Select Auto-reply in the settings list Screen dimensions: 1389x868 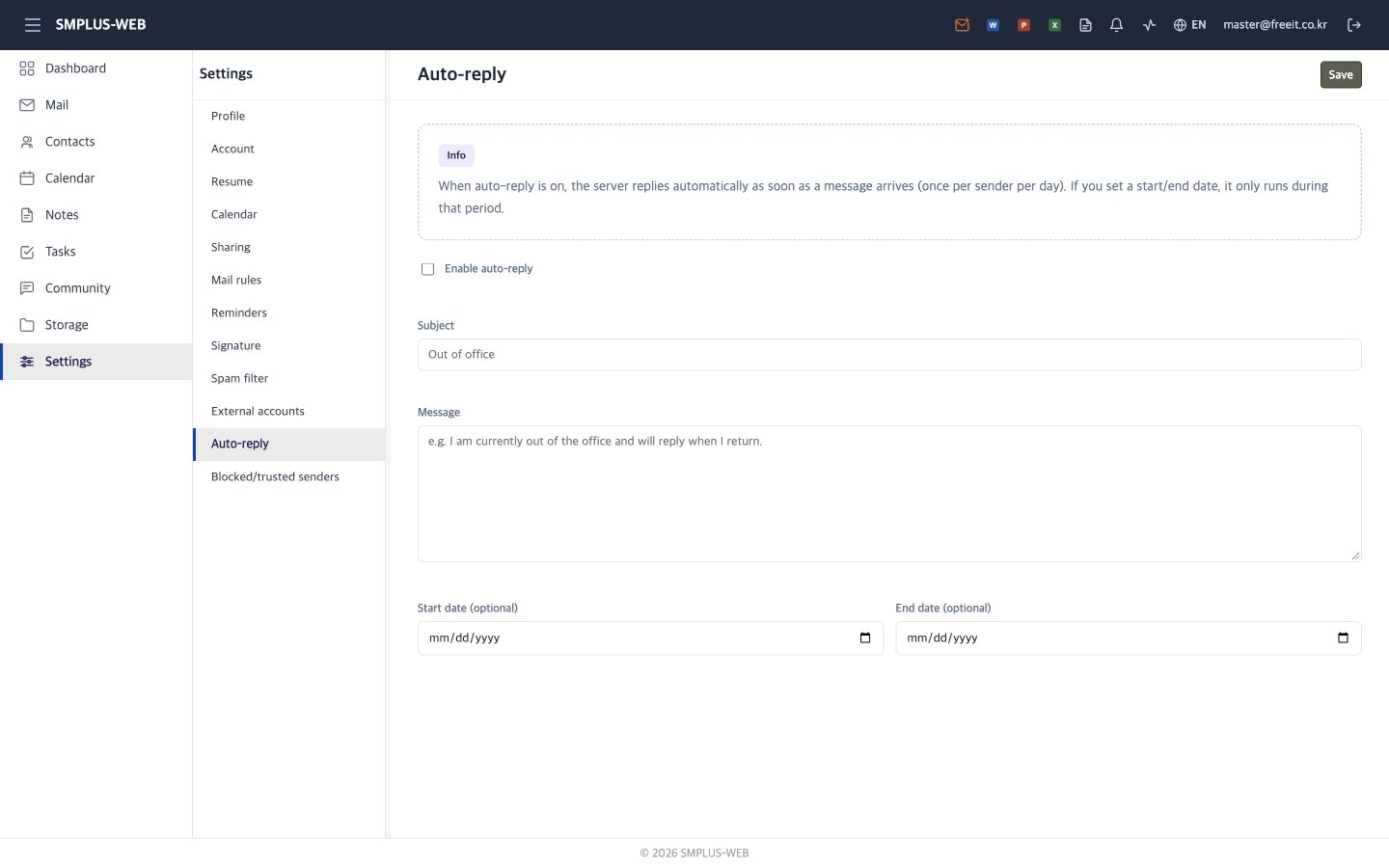click(x=288, y=444)
